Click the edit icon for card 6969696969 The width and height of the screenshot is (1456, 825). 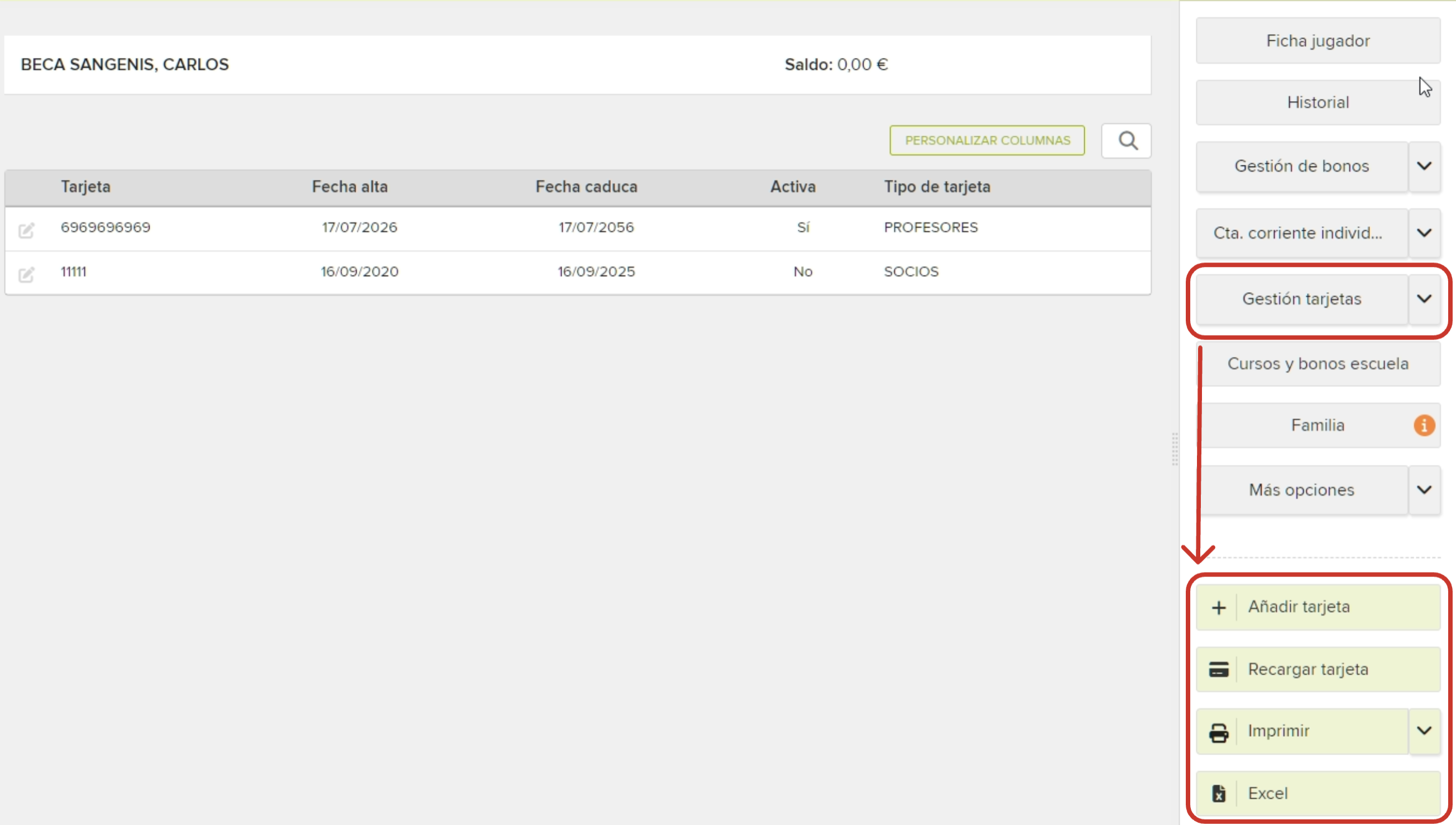point(26,230)
